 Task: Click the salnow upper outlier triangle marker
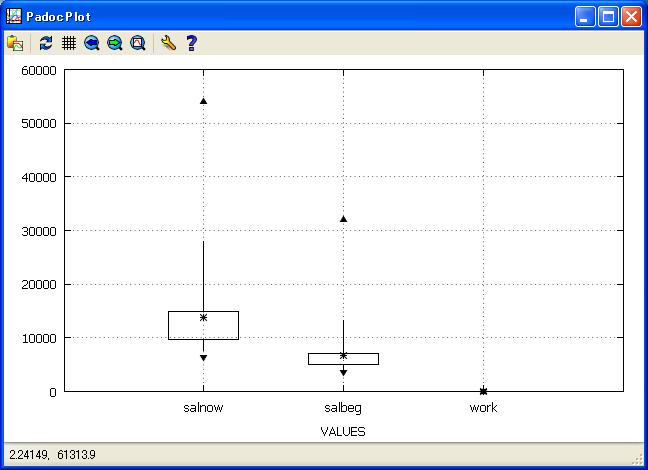coord(203,101)
